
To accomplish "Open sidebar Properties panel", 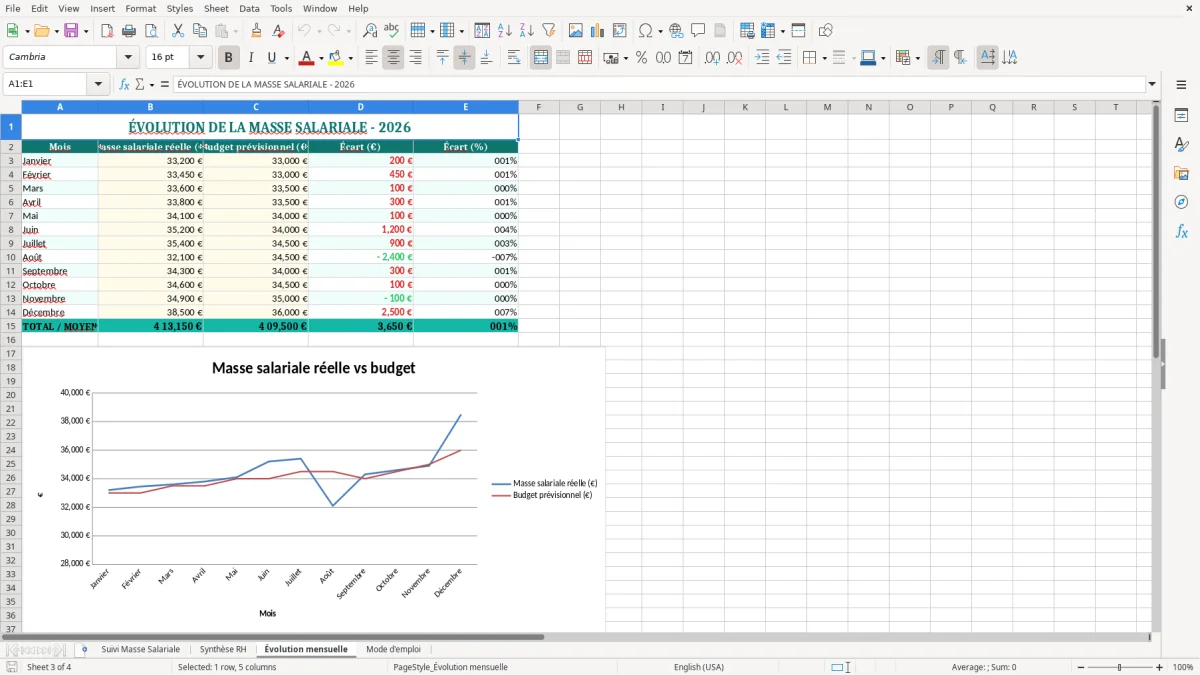I will pos(1181,116).
